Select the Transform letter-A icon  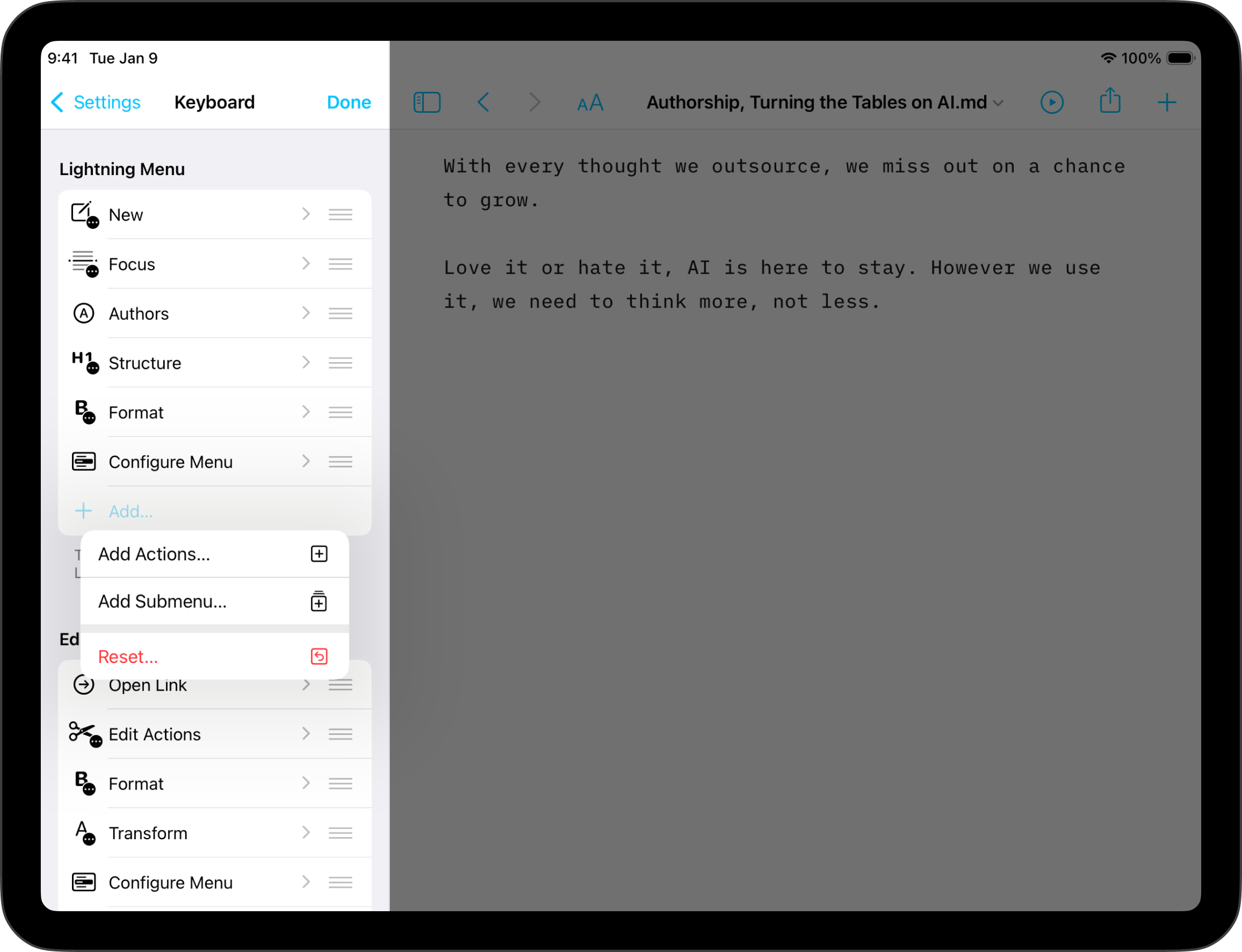pyautogui.click(x=83, y=832)
